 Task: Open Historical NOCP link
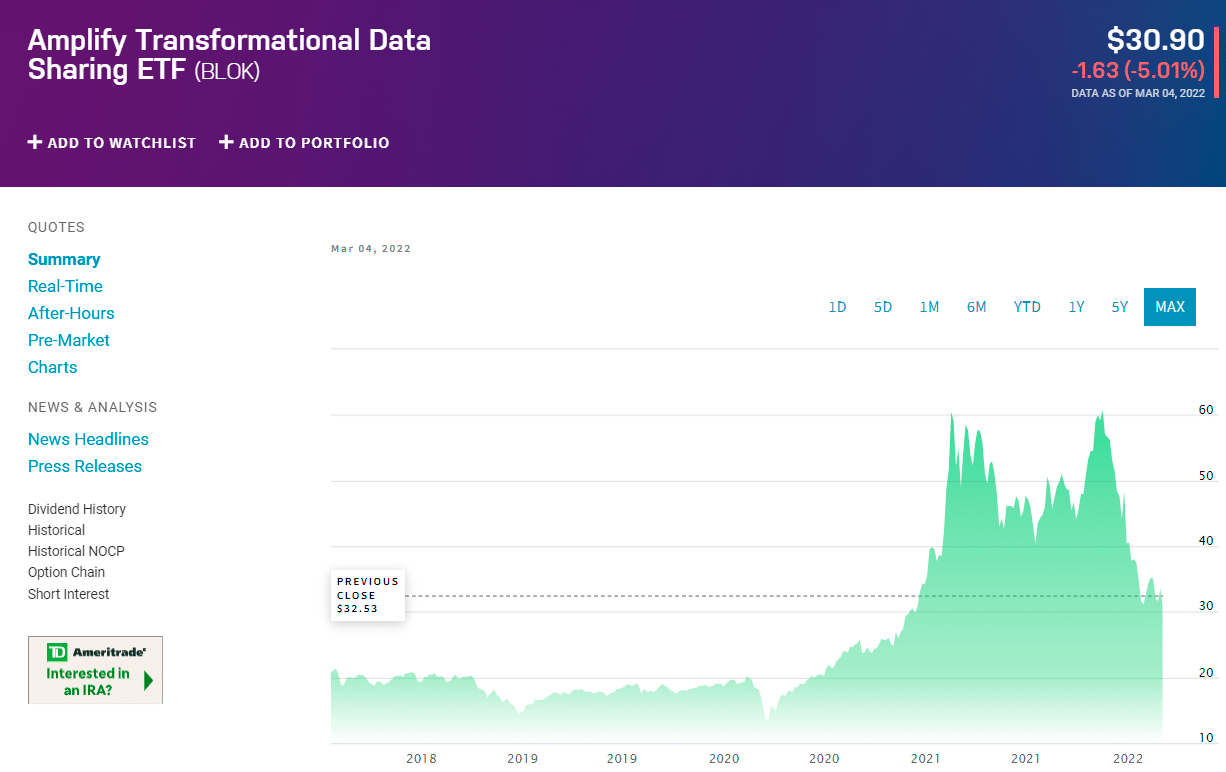point(76,551)
